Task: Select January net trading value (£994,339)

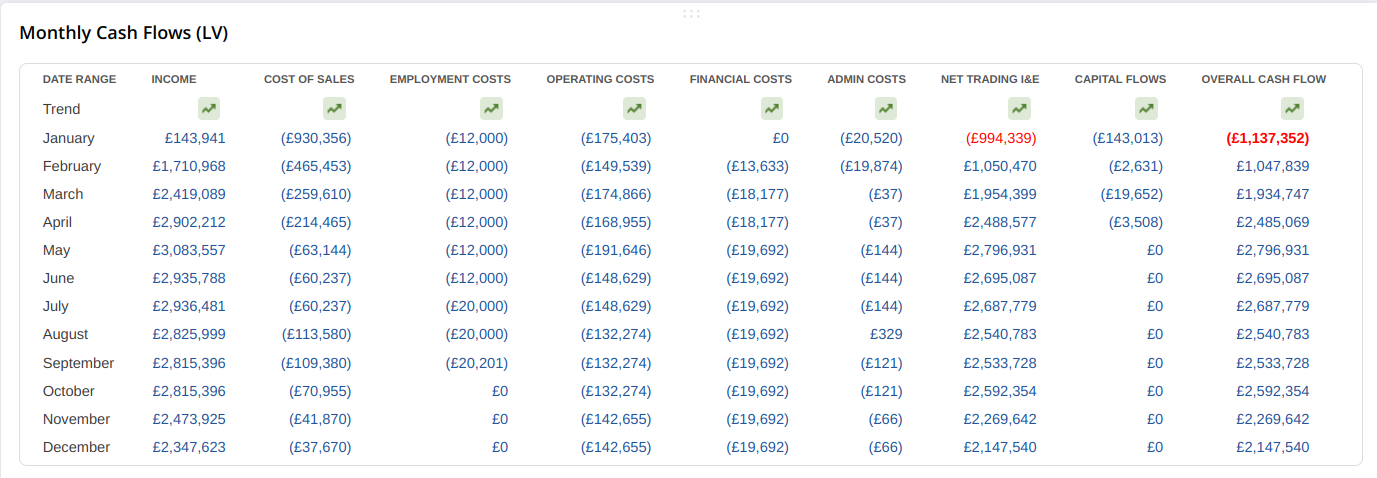Action: [1001, 138]
